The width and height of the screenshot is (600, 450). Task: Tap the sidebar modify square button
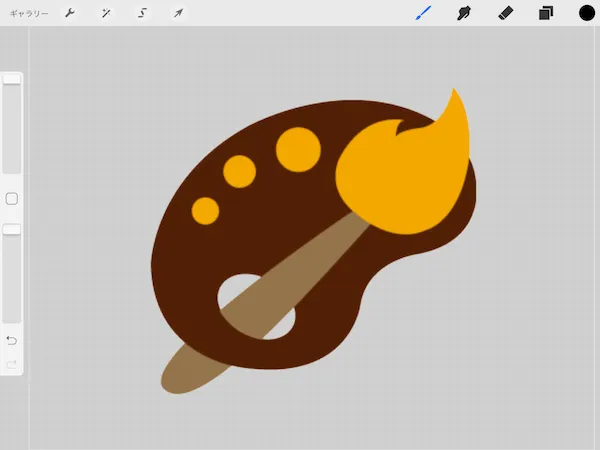[x=12, y=199]
